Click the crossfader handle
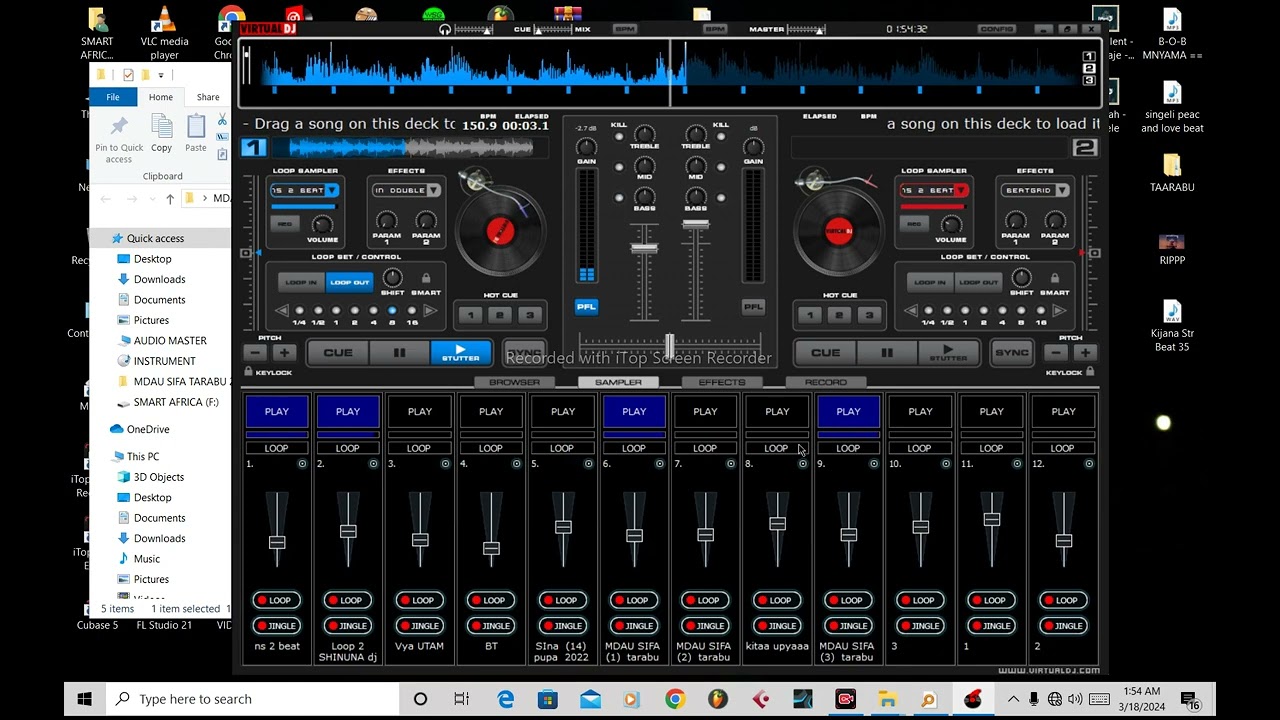Viewport: 1280px width, 720px height. pos(670,346)
